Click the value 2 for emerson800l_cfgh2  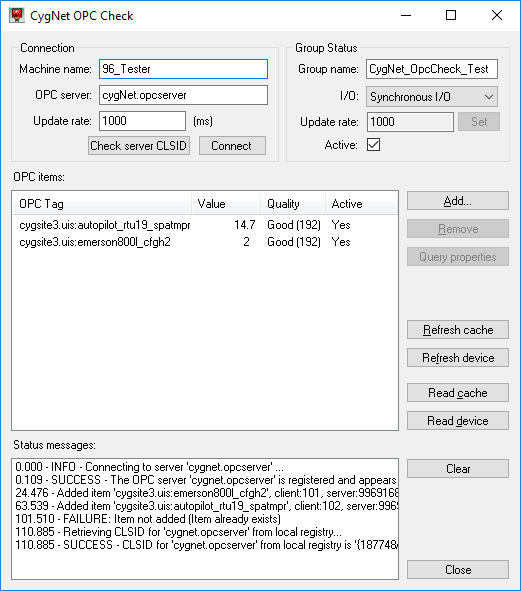pyautogui.click(x=246, y=242)
